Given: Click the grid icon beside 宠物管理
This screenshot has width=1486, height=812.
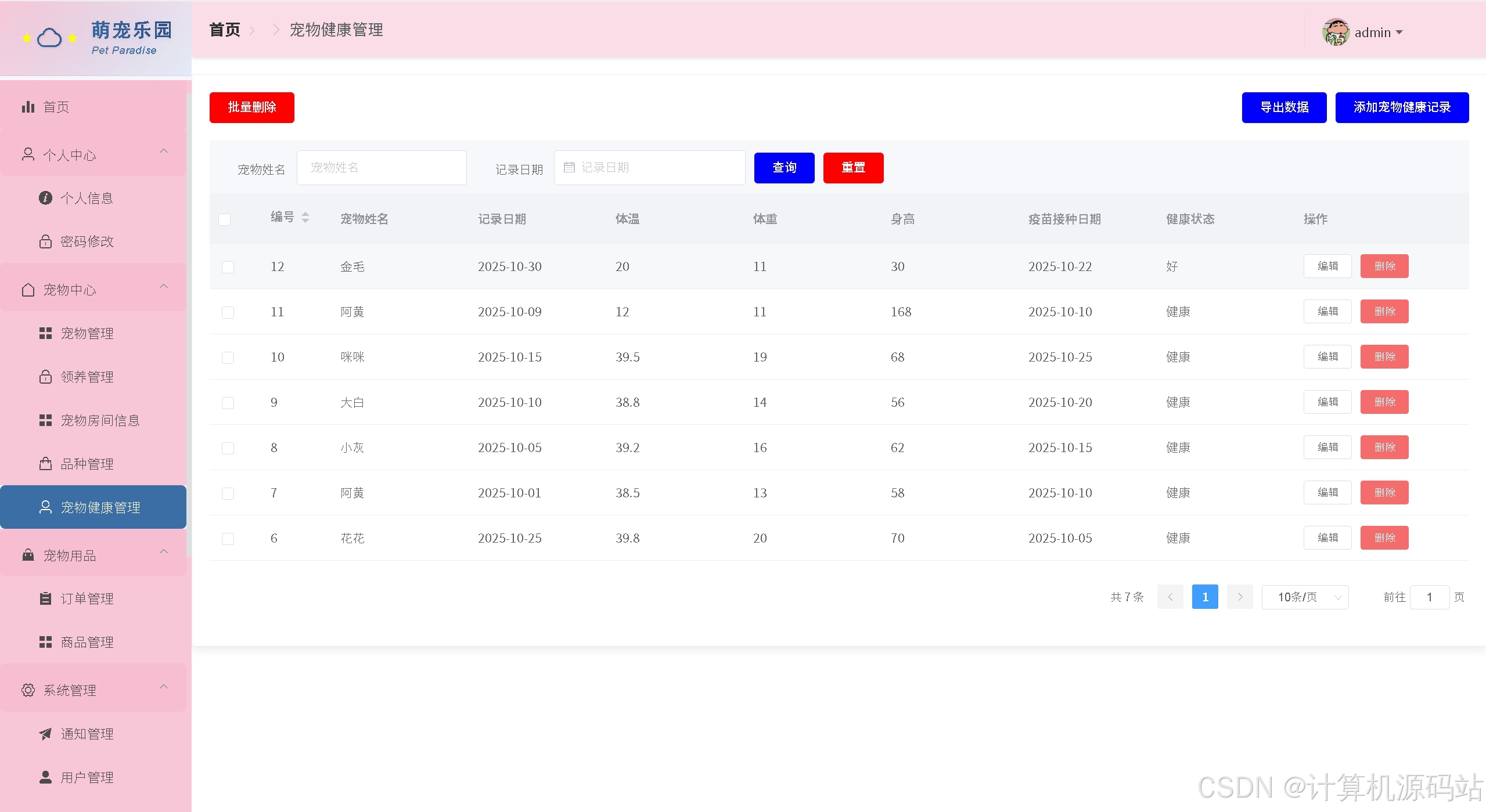Looking at the screenshot, I should (x=45, y=333).
